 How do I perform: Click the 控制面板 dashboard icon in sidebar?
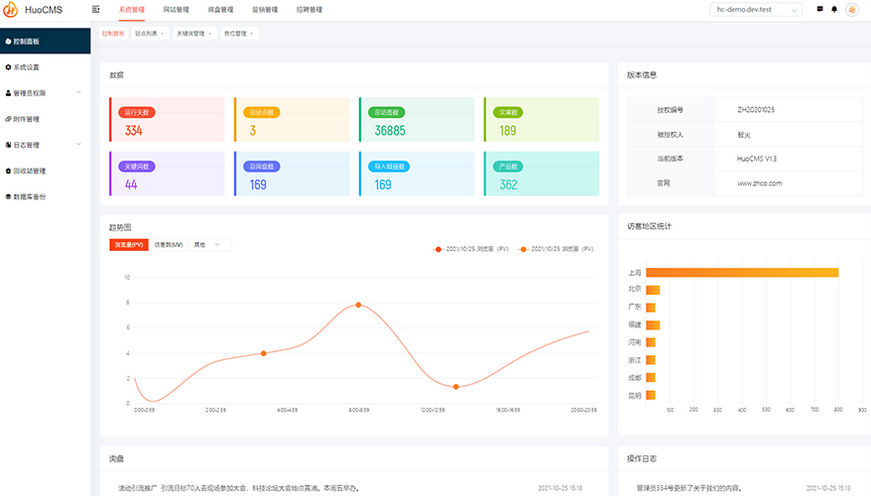[x=8, y=42]
